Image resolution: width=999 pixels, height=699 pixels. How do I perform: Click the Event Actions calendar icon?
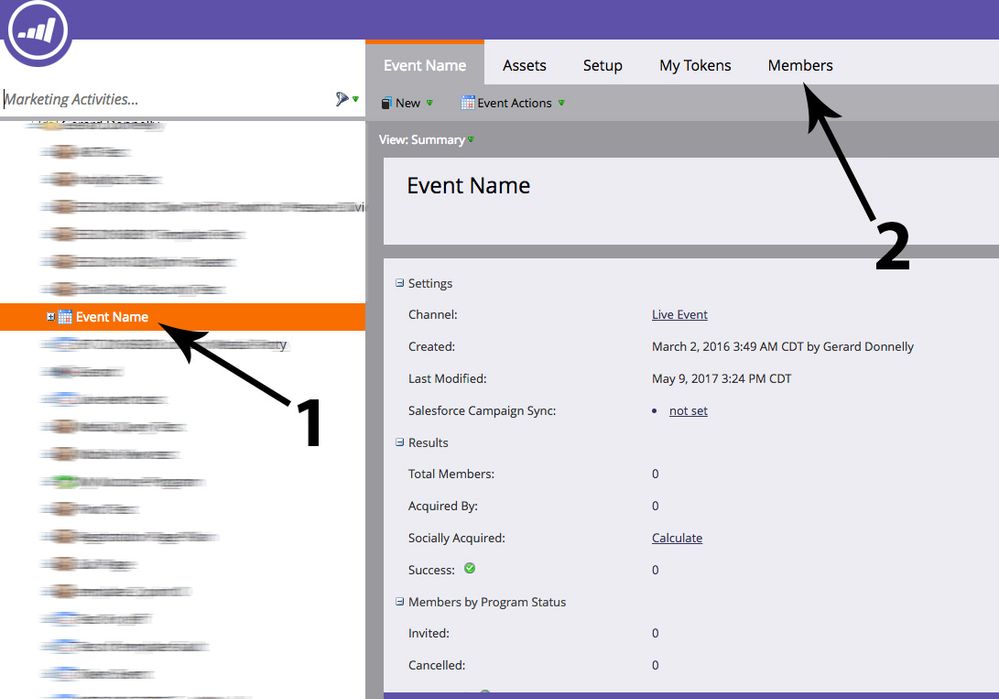pos(467,103)
